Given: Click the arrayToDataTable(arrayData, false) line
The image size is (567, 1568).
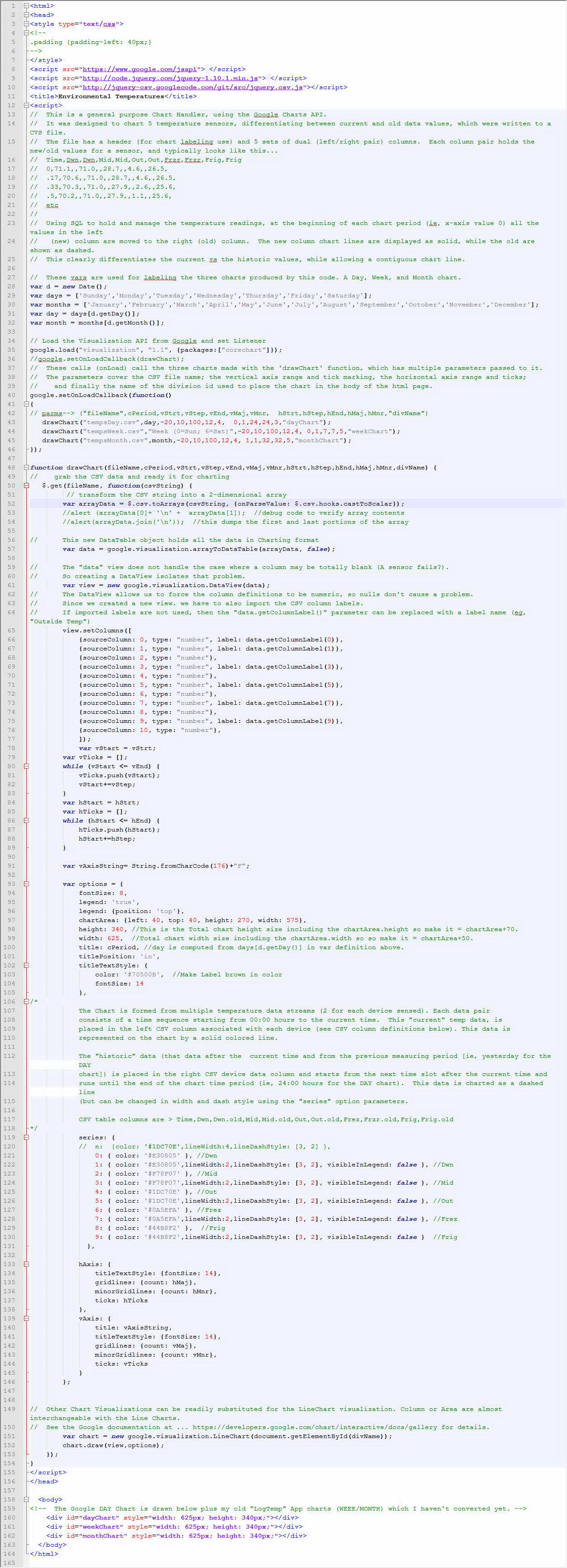Looking at the screenshot, I should tap(198, 549).
